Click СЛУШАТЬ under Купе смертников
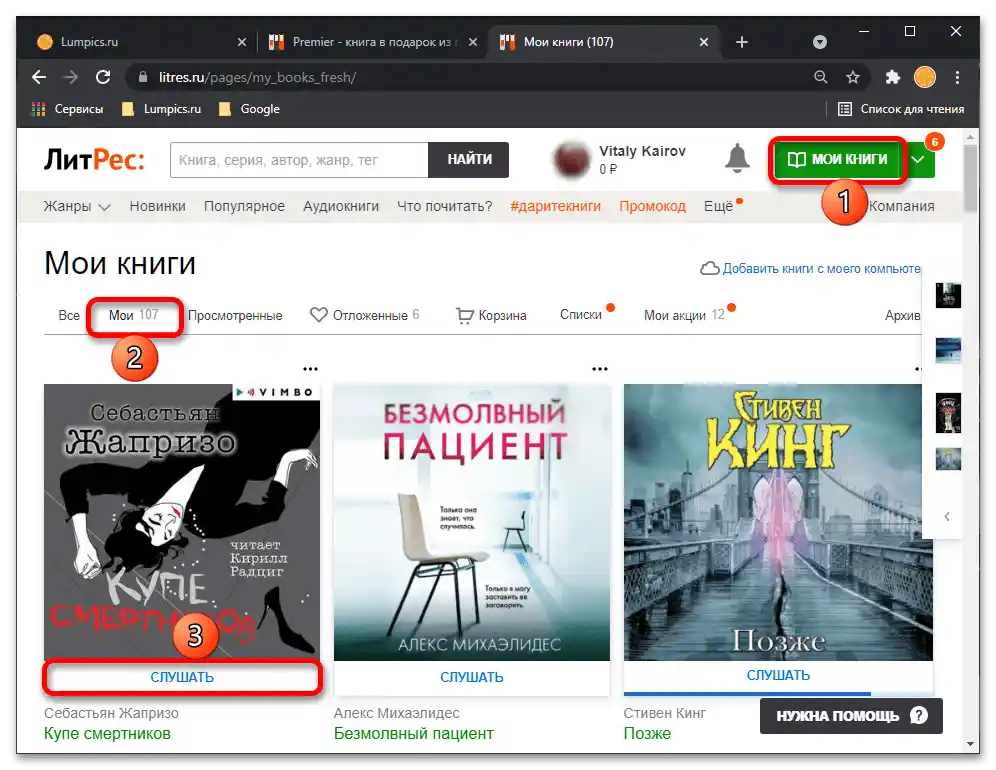This screenshot has width=996, height=770. coord(182,678)
